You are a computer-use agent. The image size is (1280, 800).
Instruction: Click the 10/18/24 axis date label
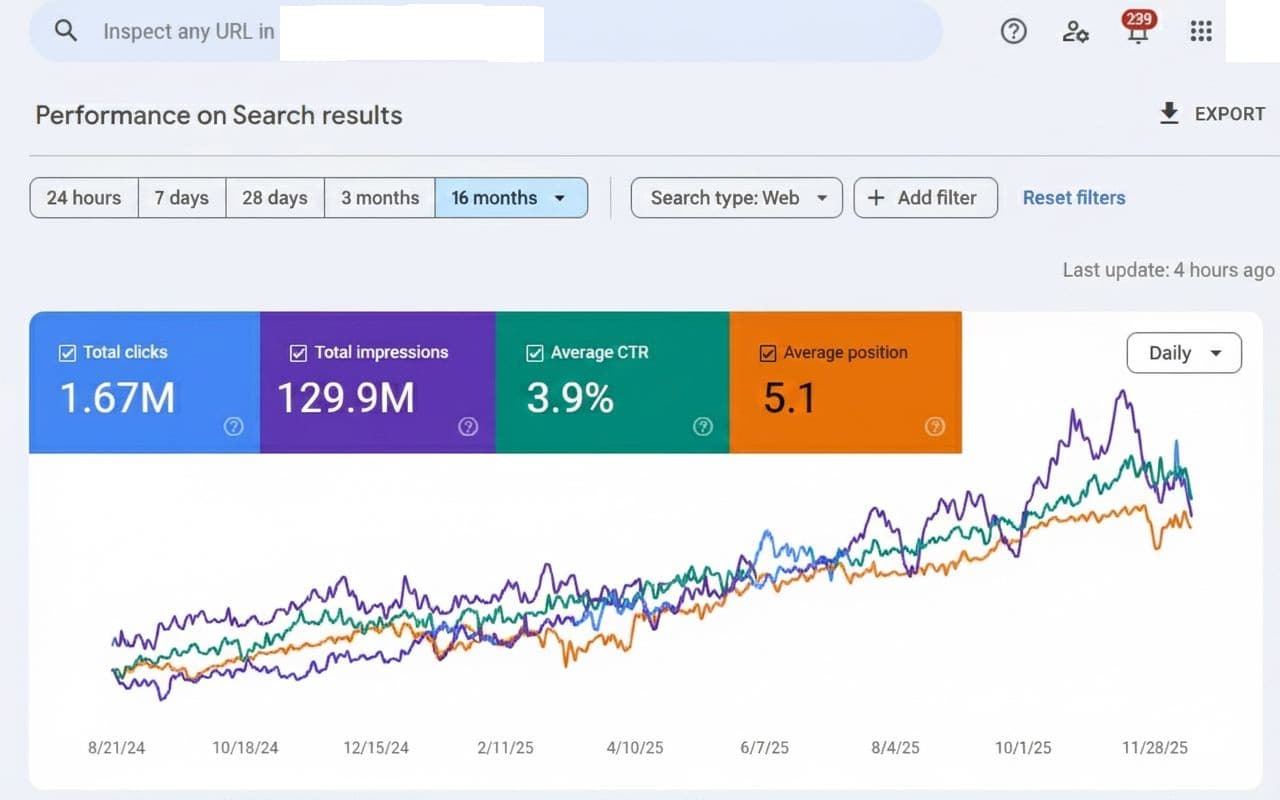(x=245, y=748)
